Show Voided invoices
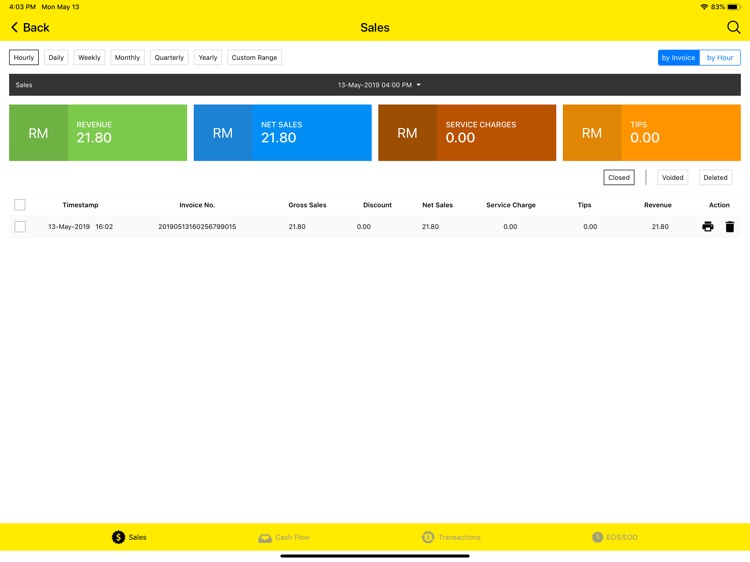750x562 pixels. [x=672, y=177]
